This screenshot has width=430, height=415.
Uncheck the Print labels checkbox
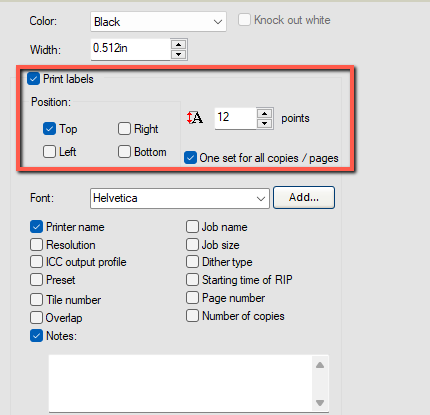pos(33,79)
